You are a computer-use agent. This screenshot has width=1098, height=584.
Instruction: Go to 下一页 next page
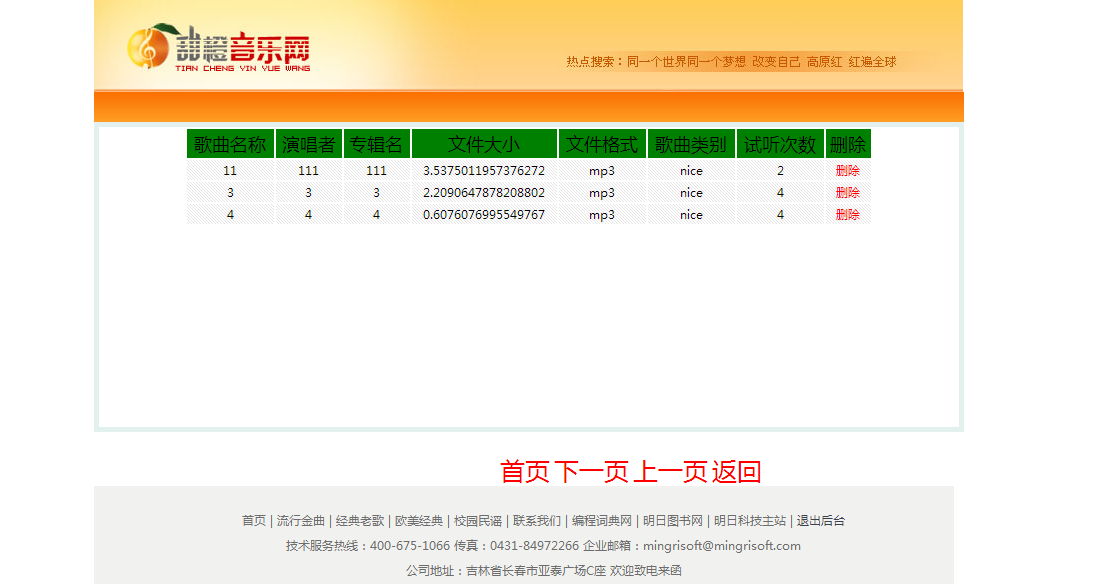(x=592, y=471)
